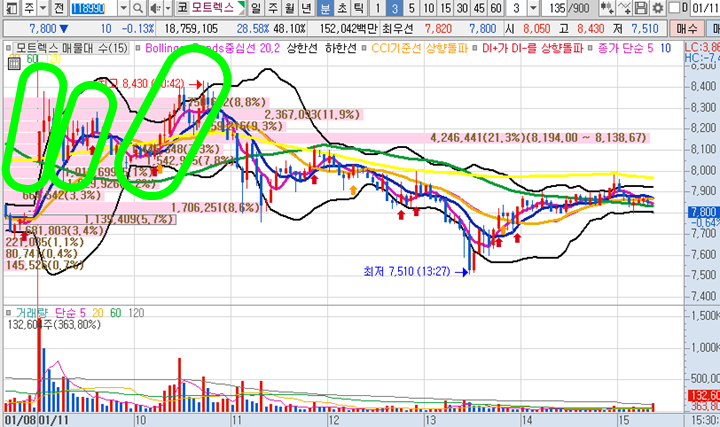Click the small square marker before Bollinger Bands
The height and width of the screenshot is (427, 720).
(138, 48)
